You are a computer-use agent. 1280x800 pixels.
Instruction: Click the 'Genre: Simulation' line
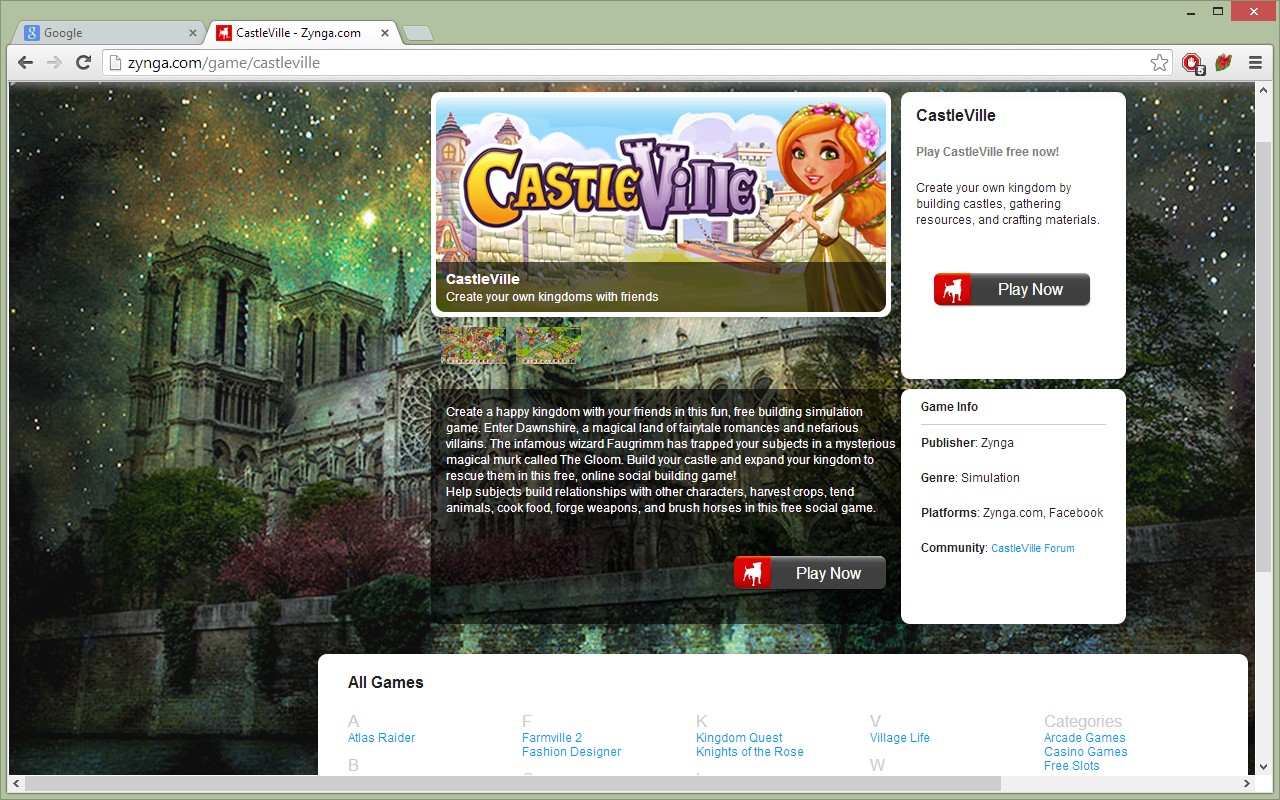[x=970, y=478]
